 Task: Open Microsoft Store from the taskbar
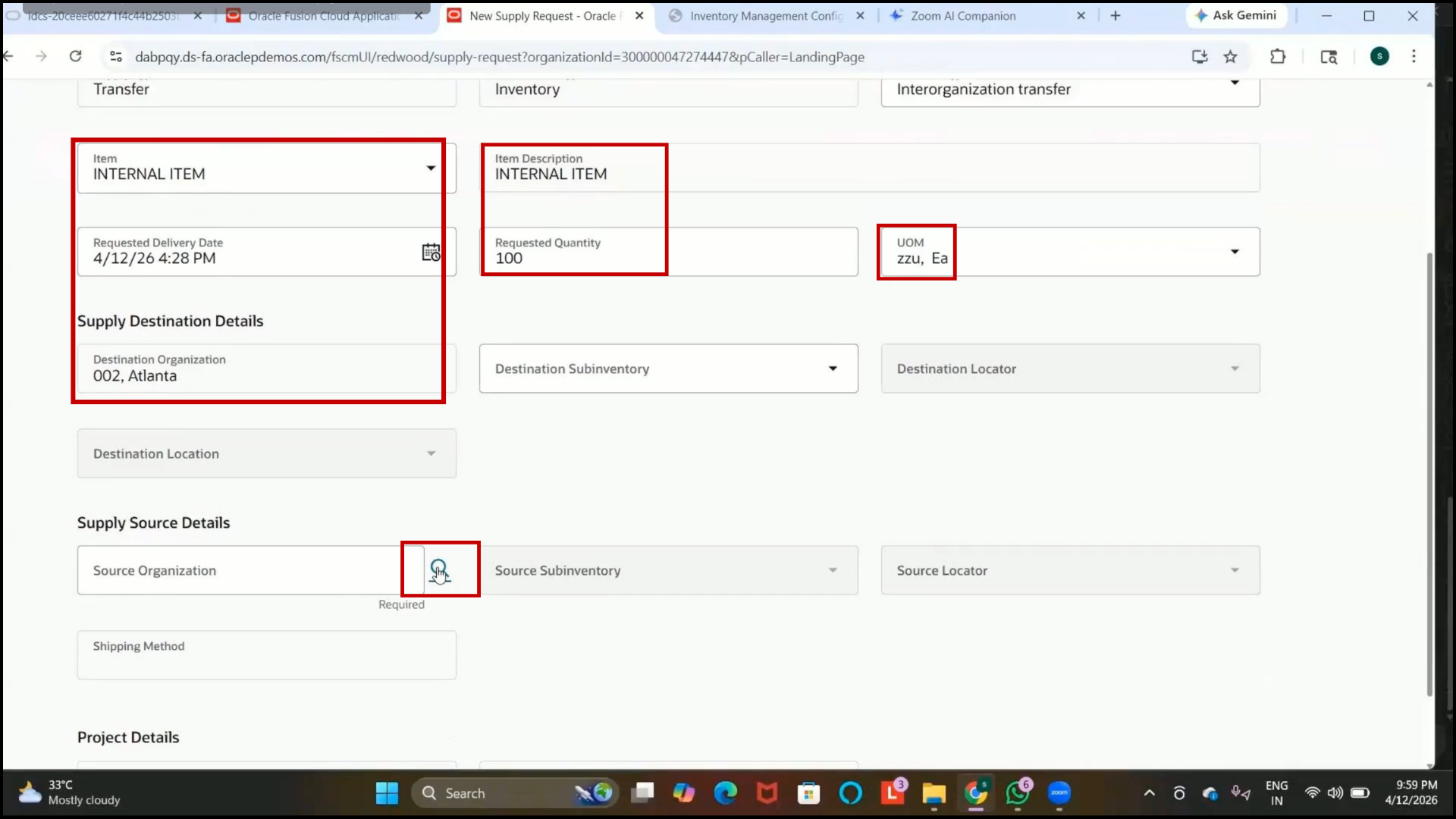808,793
